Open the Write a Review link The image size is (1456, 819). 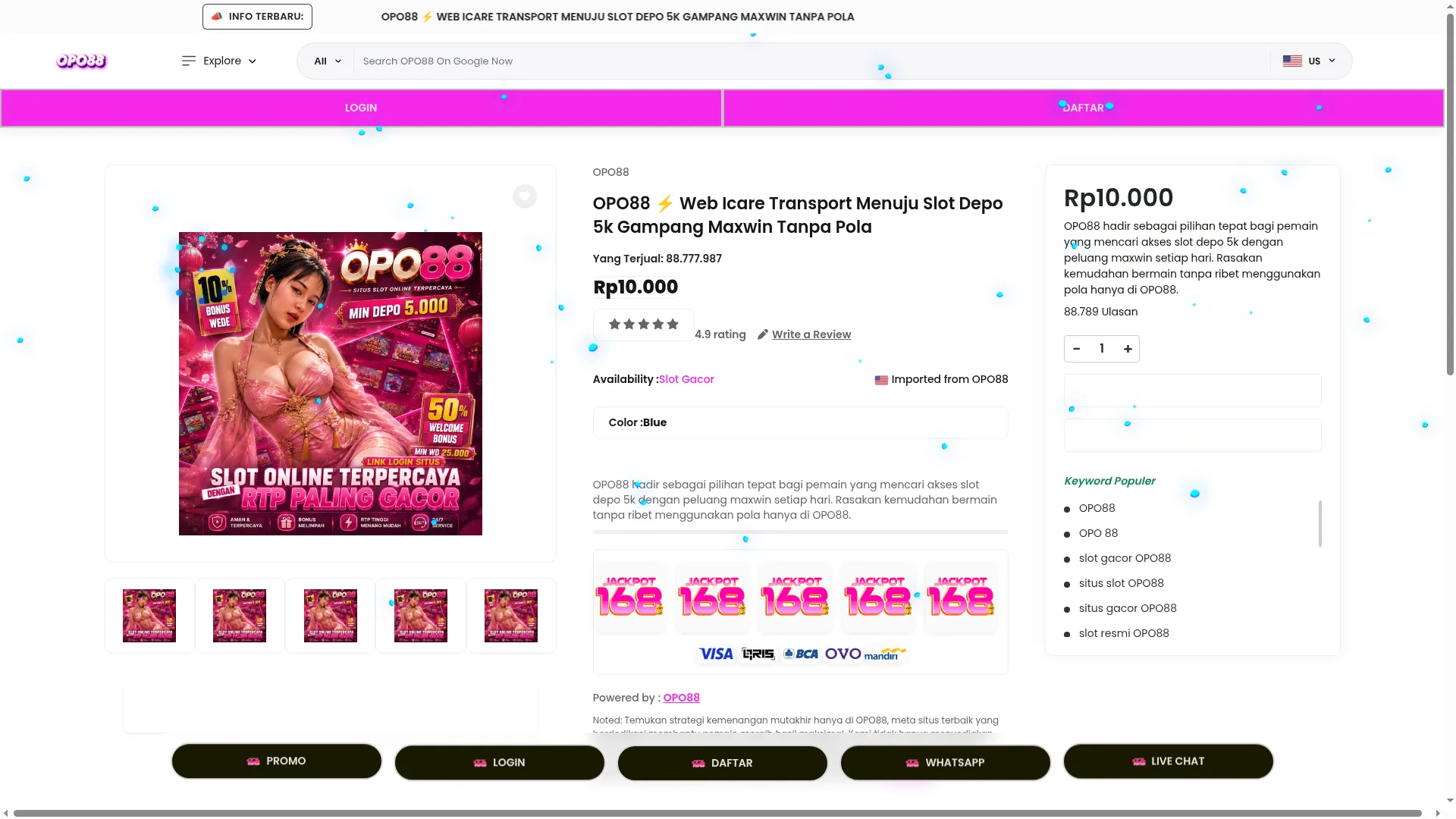point(811,334)
